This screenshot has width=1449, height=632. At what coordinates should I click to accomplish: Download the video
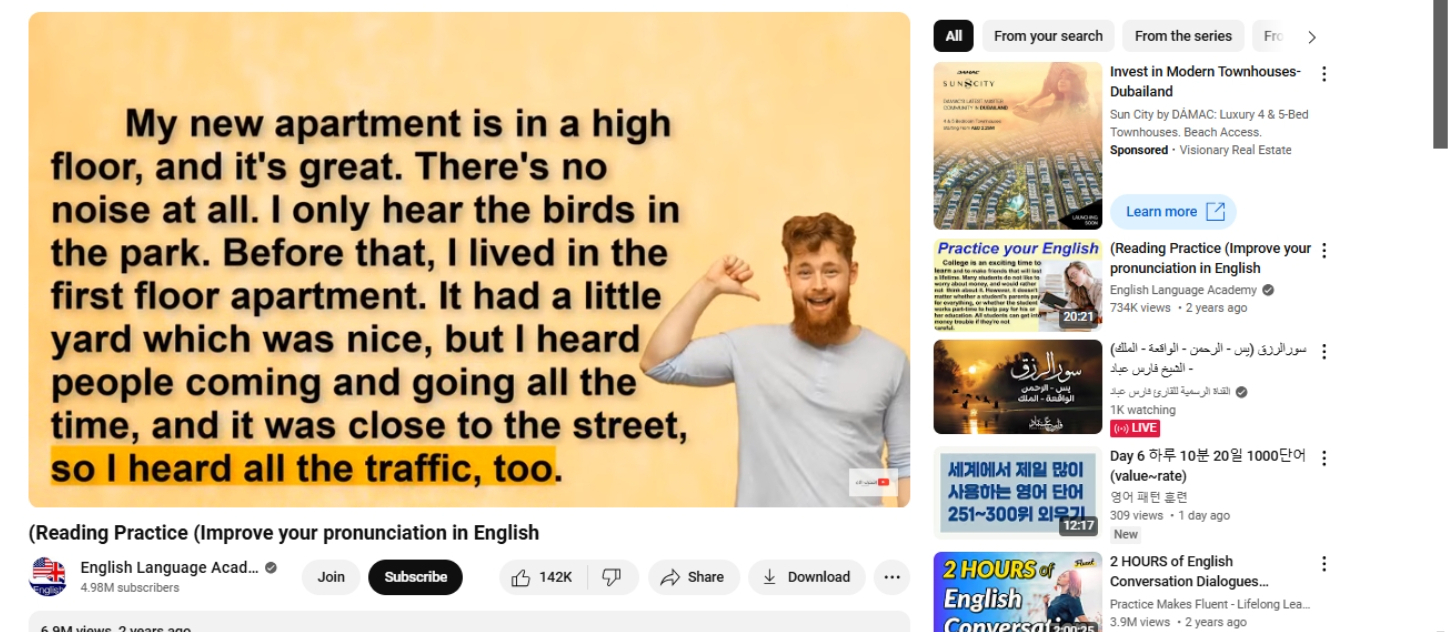806,577
